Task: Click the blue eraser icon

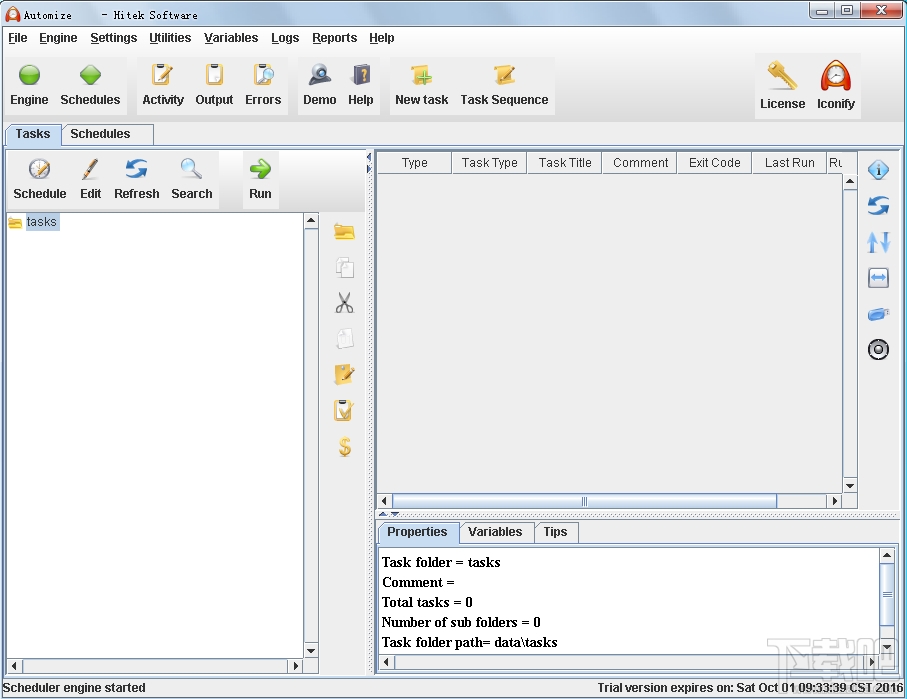Action: pyautogui.click(x=878, y=314)
